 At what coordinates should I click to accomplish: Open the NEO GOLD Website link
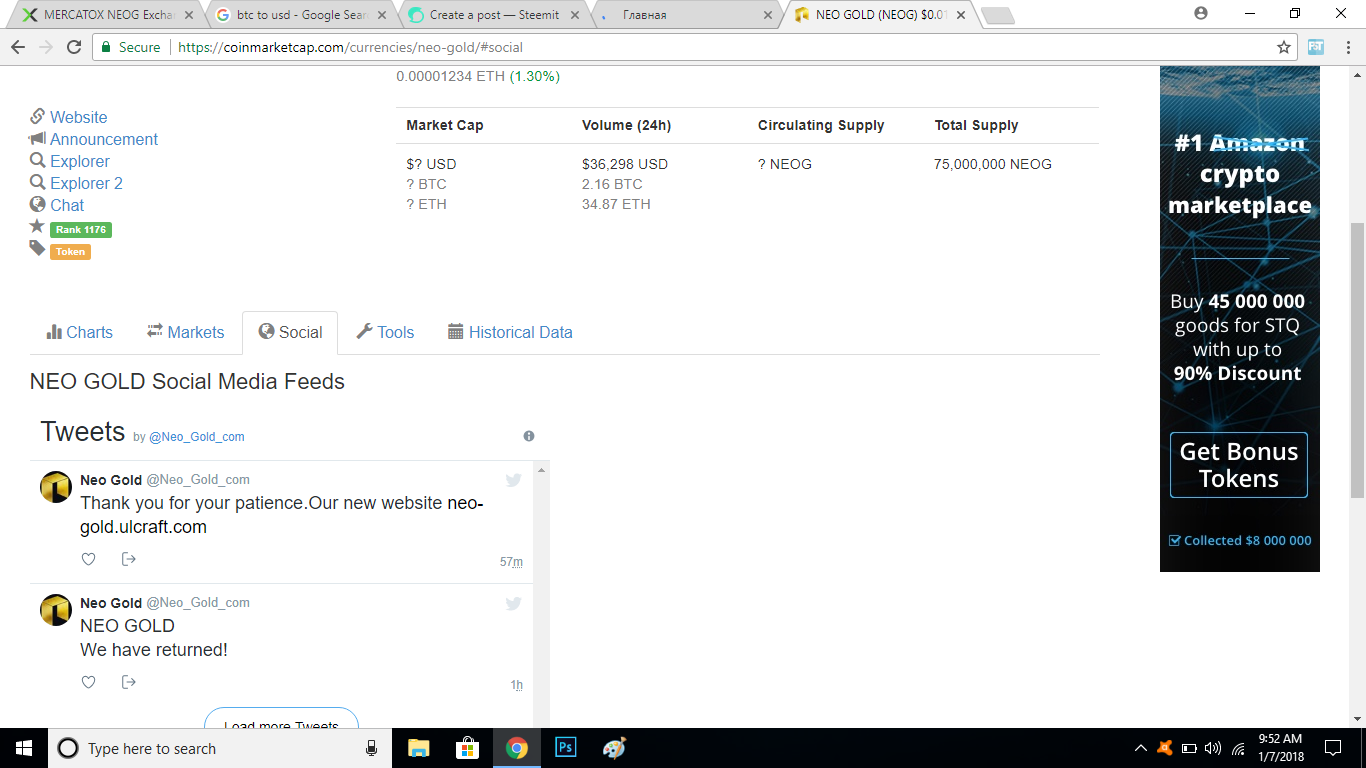coord(79,117)
